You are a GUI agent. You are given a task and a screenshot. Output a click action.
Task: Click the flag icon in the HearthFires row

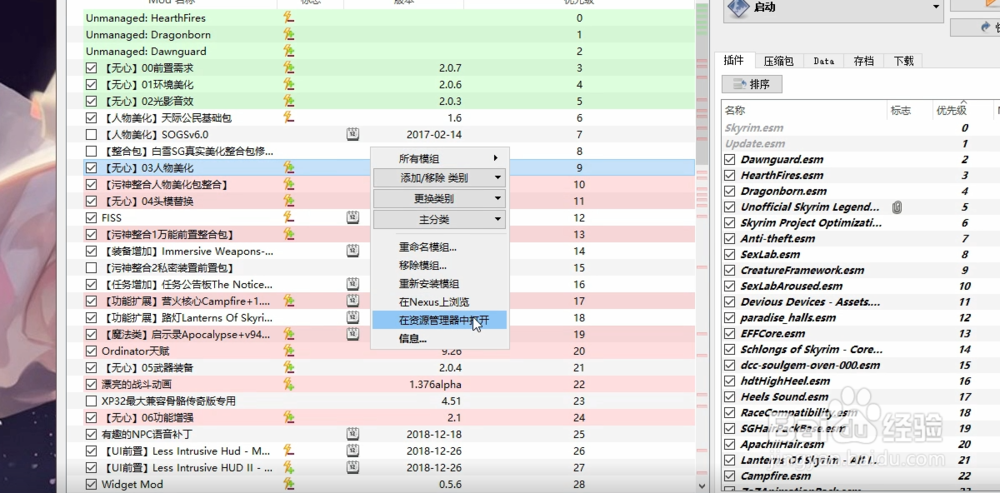click(289, 18)
